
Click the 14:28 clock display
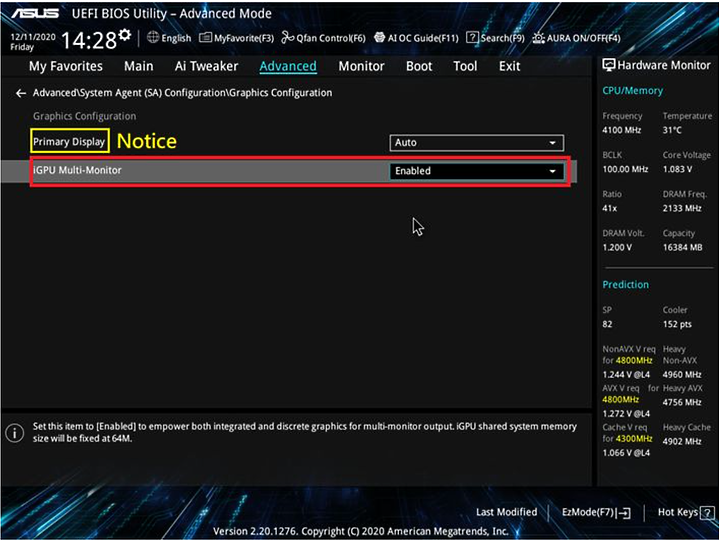tap(89, 40)
